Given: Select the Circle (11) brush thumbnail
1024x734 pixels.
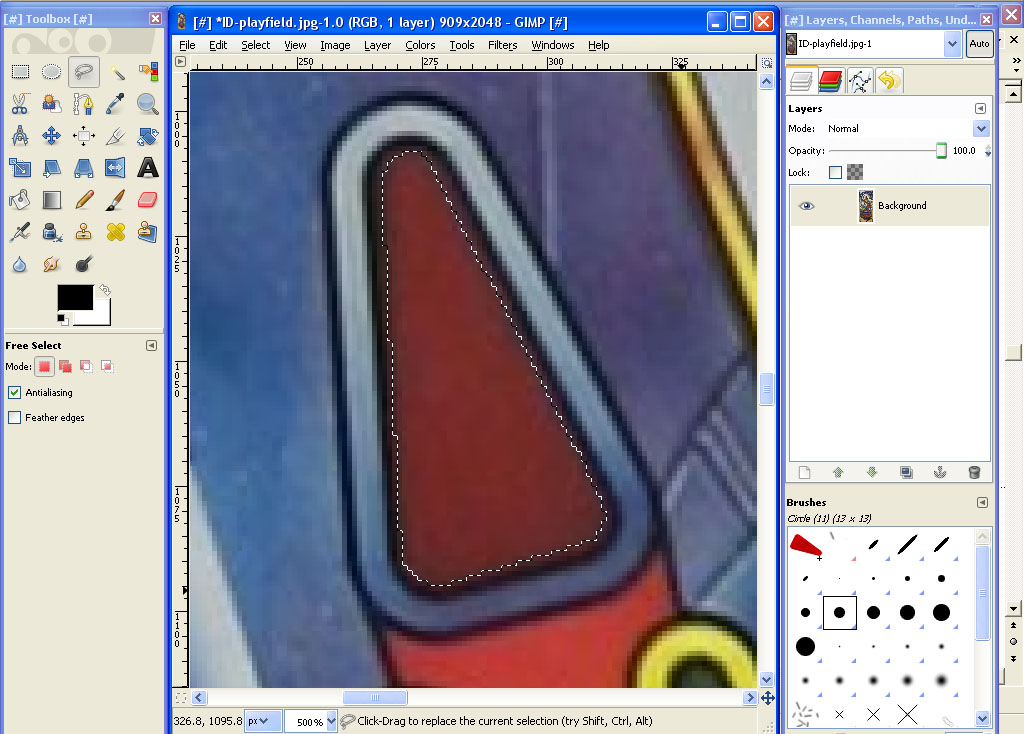Looking at the screenshot, I should click(840, 612).
